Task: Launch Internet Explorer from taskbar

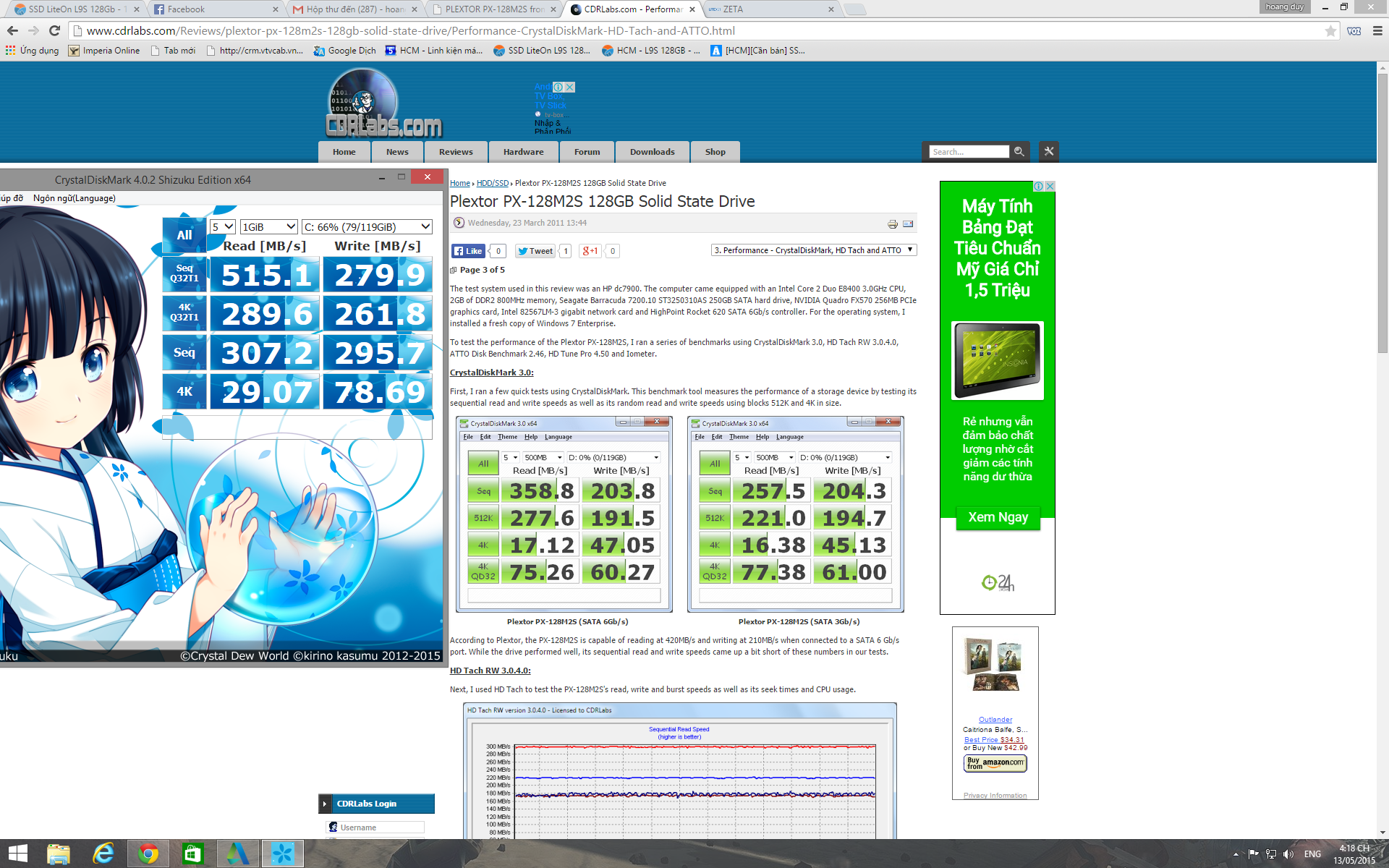Action: (103, 854)
